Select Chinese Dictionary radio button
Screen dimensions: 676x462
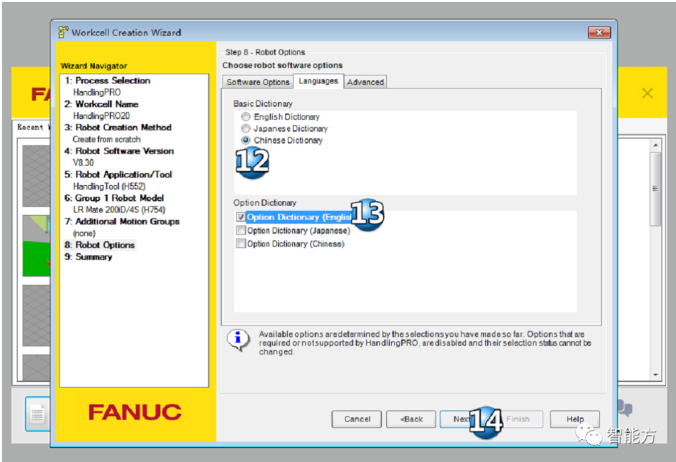(246, 140)
